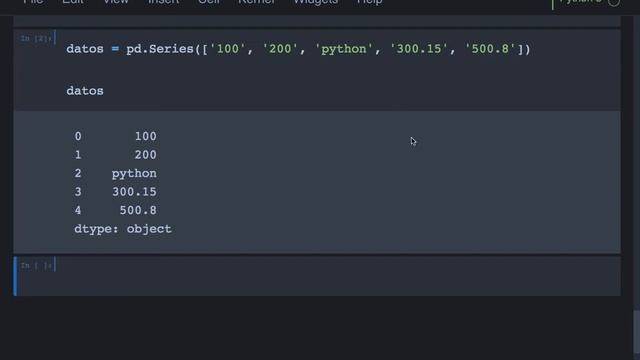Click on 'pd.Series' in the code cell
The width and height of the screenshot is (640, 360).
pos(160,49)
